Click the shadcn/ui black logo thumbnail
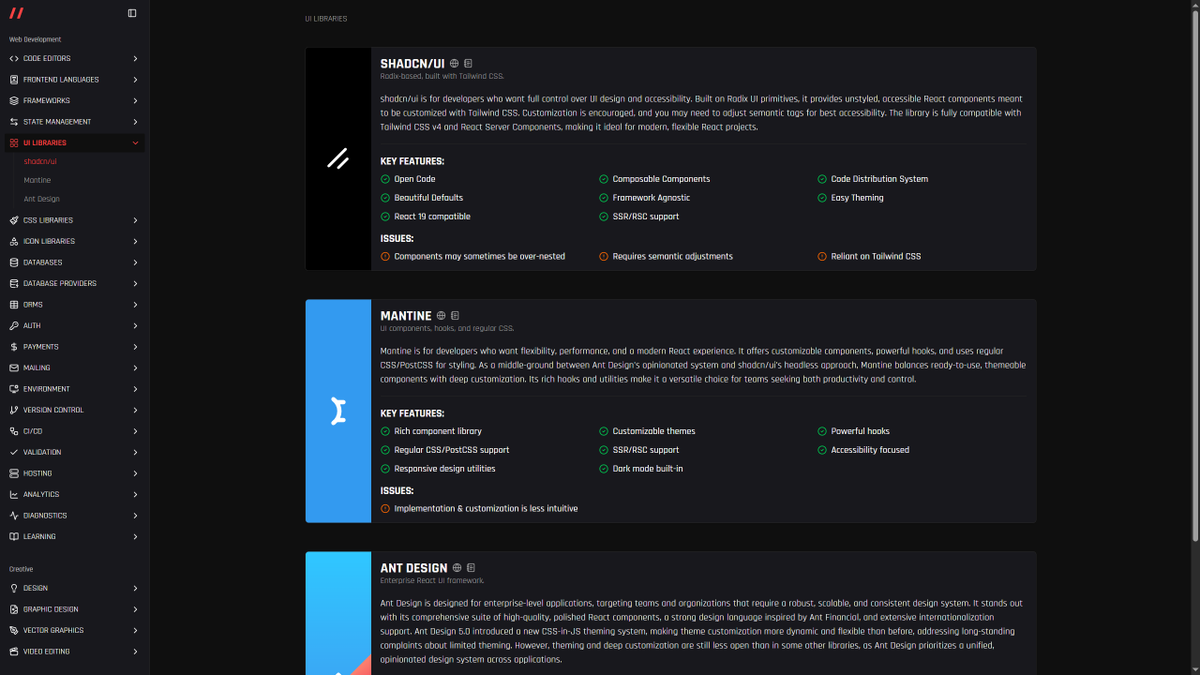Viewport: 1200px width, 675px height. click(338, 158)
